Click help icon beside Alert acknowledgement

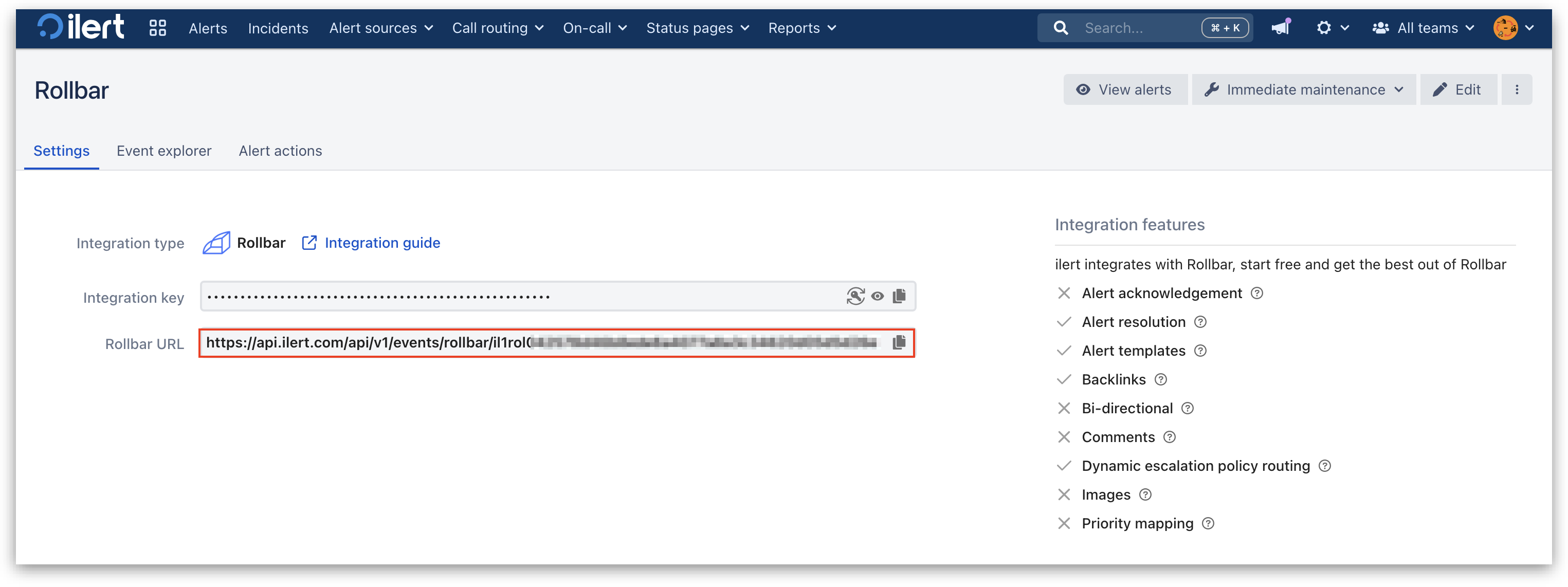[x=1256, y=293]
